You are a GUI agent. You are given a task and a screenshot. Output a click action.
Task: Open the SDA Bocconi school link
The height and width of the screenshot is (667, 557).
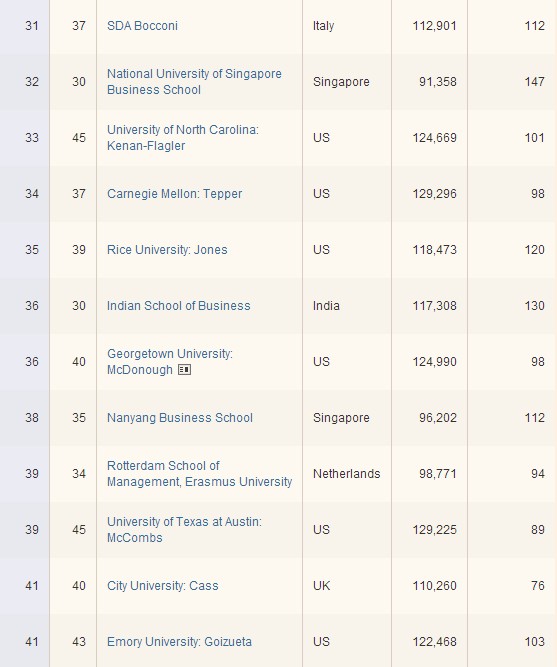pos(143,26)
